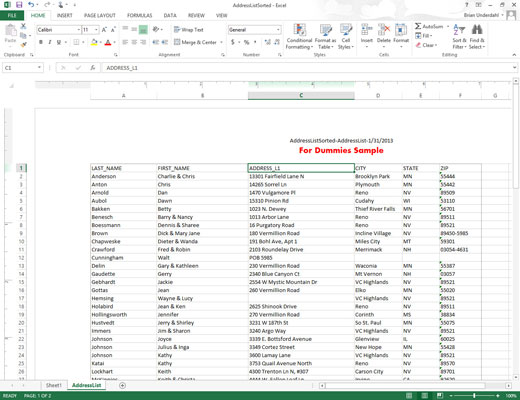The height and width of the screenshot is (400, 520).
Task: Toggle Bold formatting
Action: tap(41, 42)
